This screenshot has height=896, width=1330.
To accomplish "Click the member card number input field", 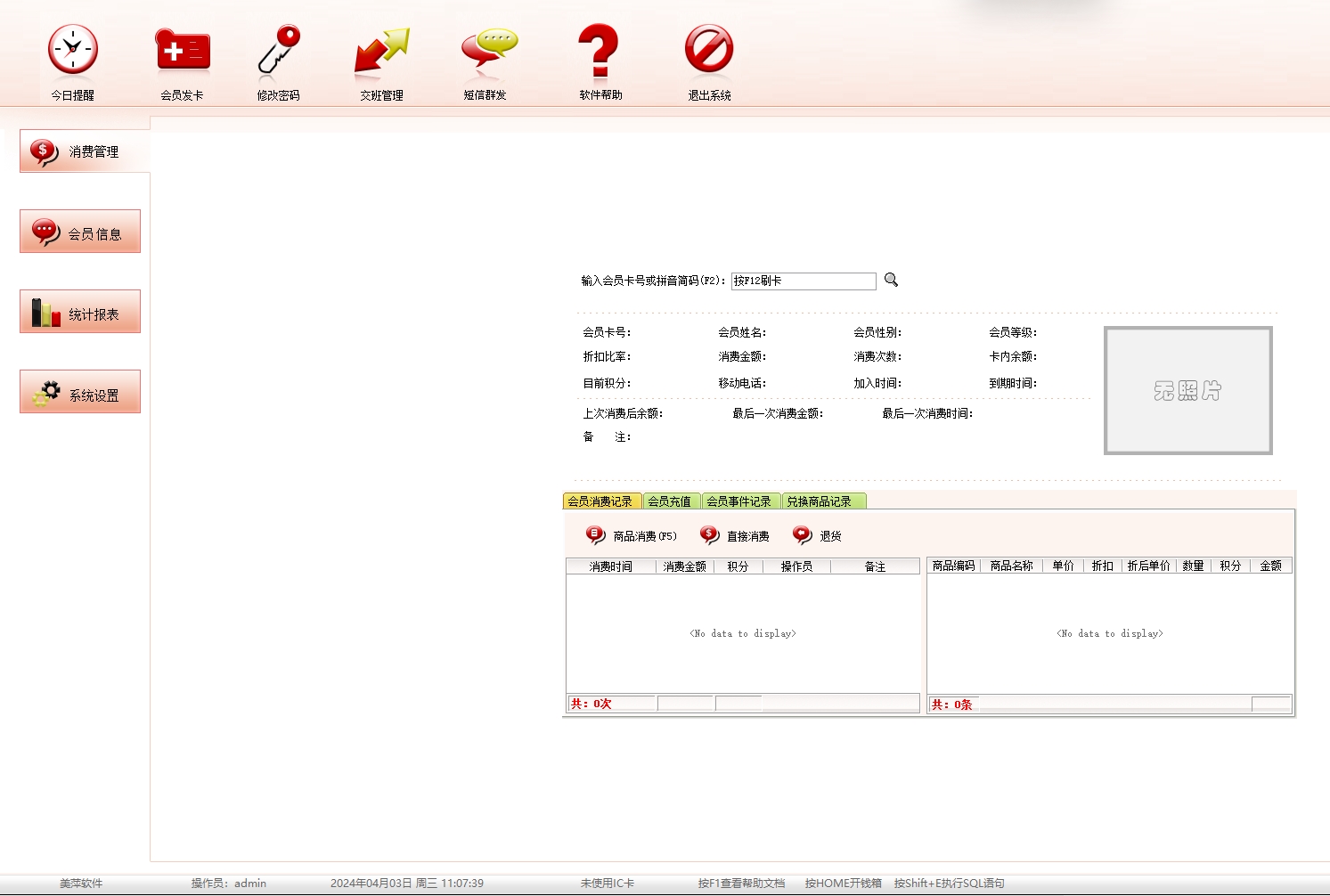I will tap(803, 281).
